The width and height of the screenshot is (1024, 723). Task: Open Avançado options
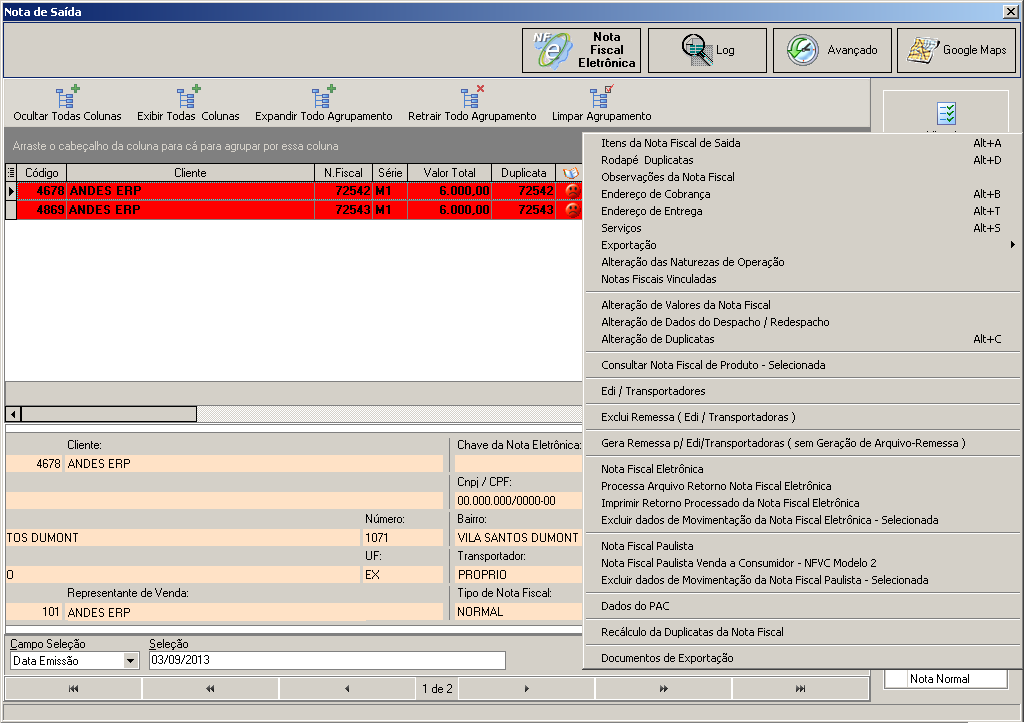[x=832, y=50]
